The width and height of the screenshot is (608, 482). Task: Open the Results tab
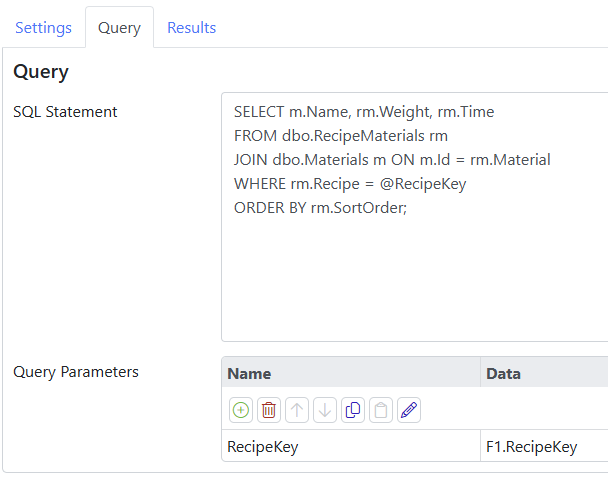point(191,28)
